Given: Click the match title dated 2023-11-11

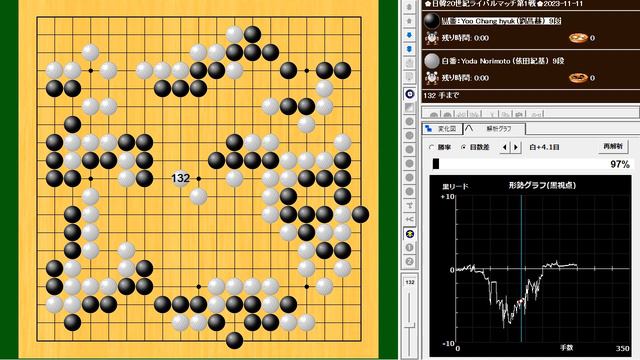Looking at the screenshot, I should tap(504, 4).
